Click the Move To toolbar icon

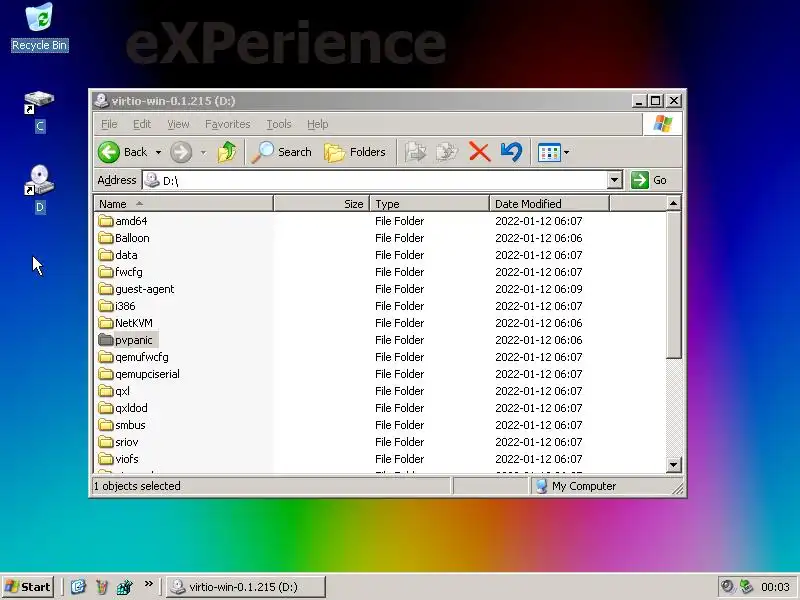tap(415, 152)
